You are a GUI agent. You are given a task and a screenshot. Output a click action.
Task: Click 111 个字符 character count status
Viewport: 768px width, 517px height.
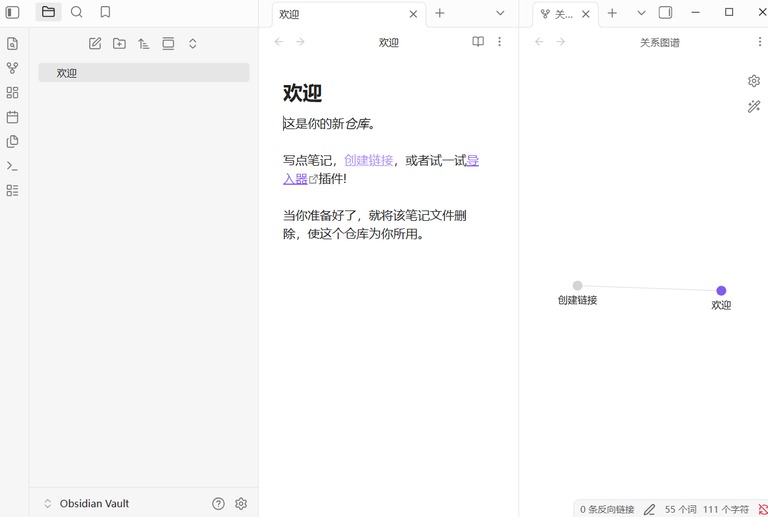pyautogui.click(x=726, y=510)
